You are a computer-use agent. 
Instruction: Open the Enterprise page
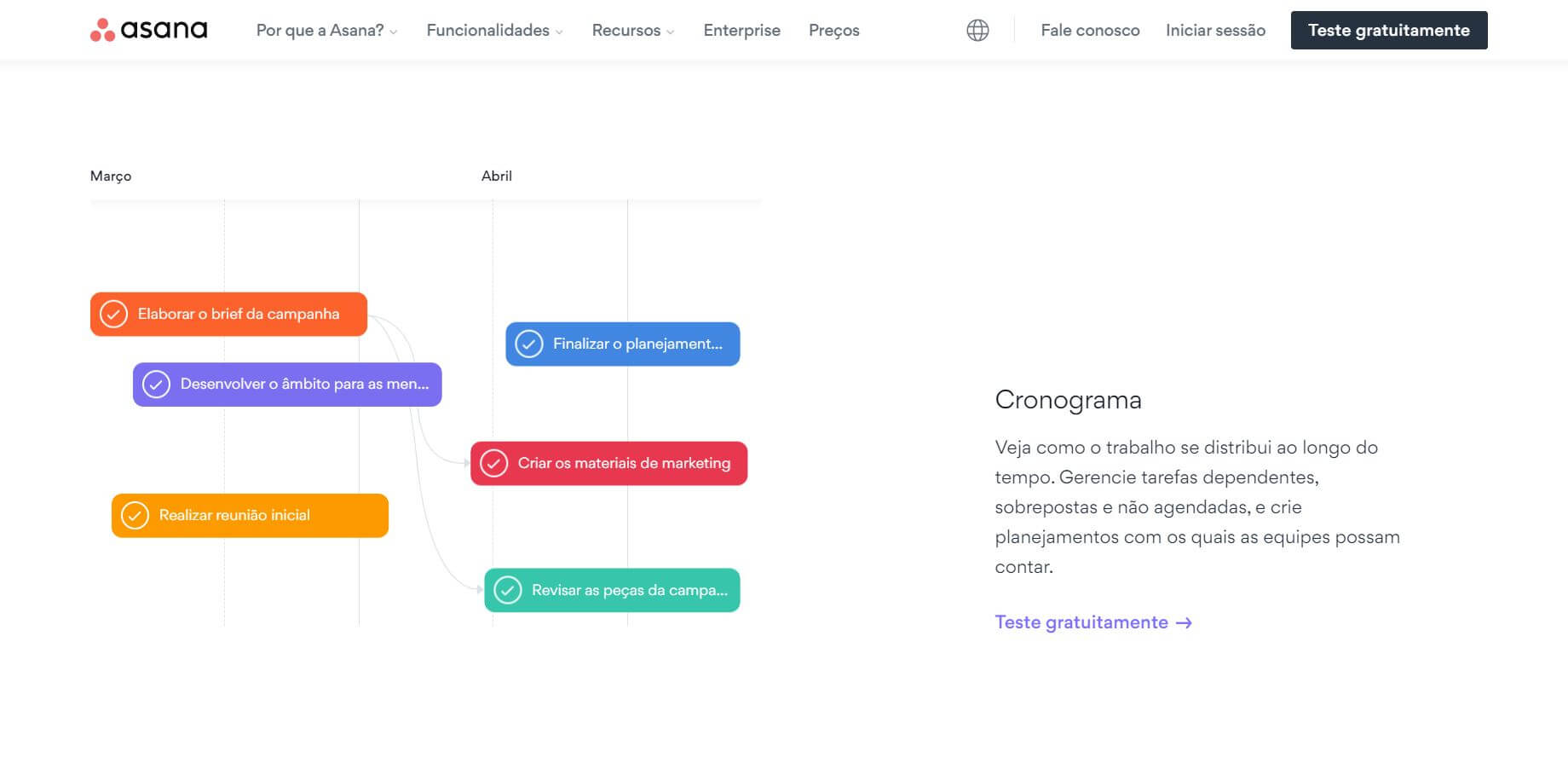coord(741,30)
